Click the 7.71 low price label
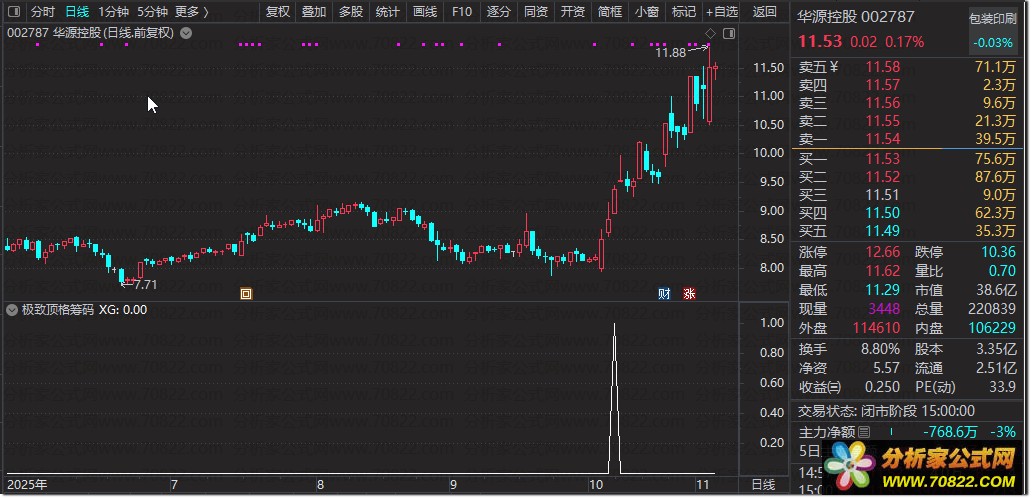Image resolution: width=1032 pixels, height=498 pixels. [x=145, y=285]
